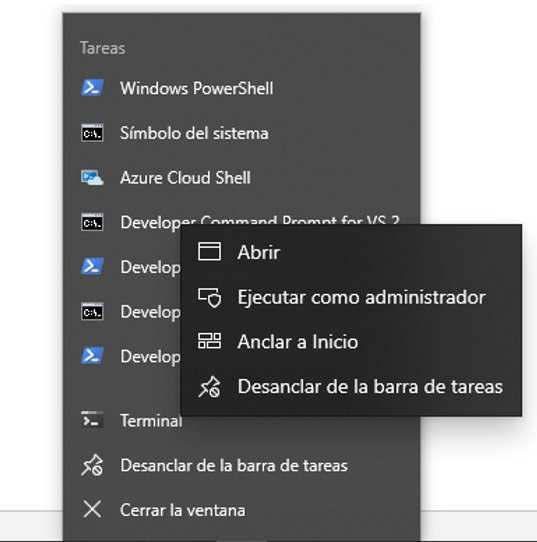This screenshot has width=537, height=542.
Task: Click the Developer Command Prompt cmd icon
Action: (92, 222)
